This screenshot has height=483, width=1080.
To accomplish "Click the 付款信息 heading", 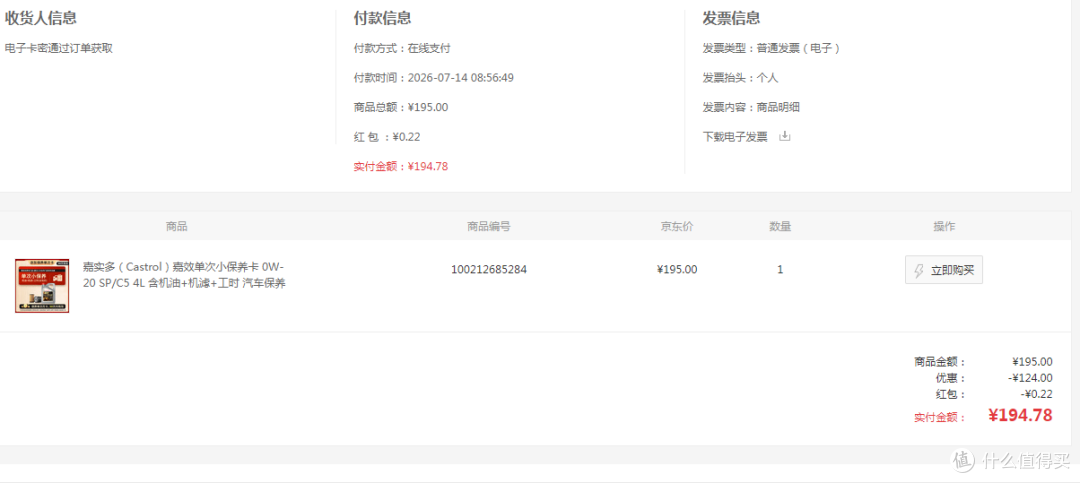I will click(382, 18).
